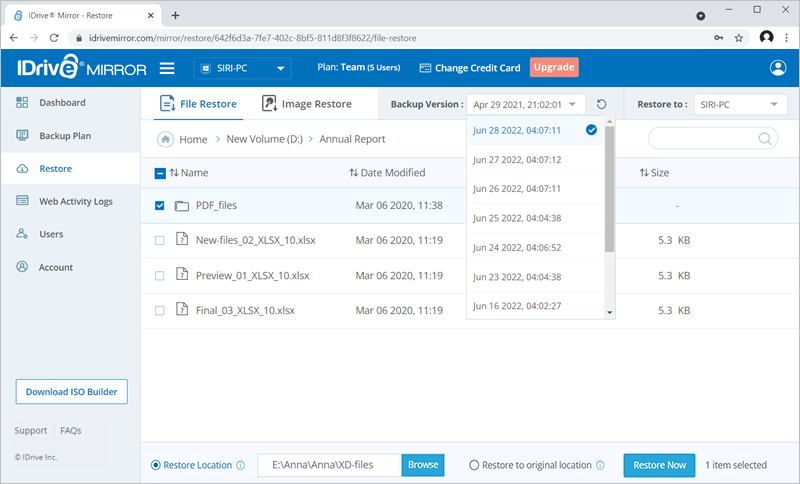Click the Restore Now button
Screen dimensions: 800x484
point(659,465)
